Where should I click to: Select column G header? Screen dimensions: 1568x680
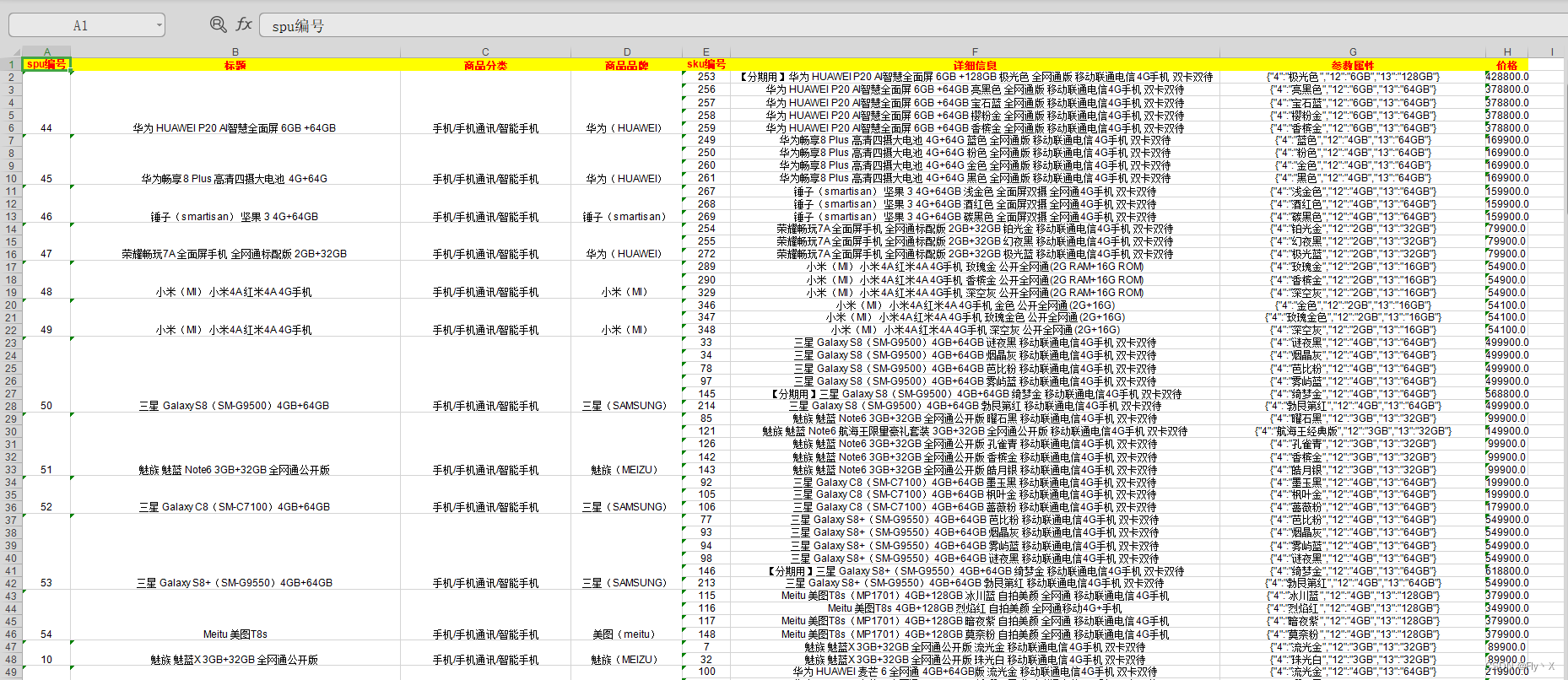pyautogui.click(x=1353, y=51)
